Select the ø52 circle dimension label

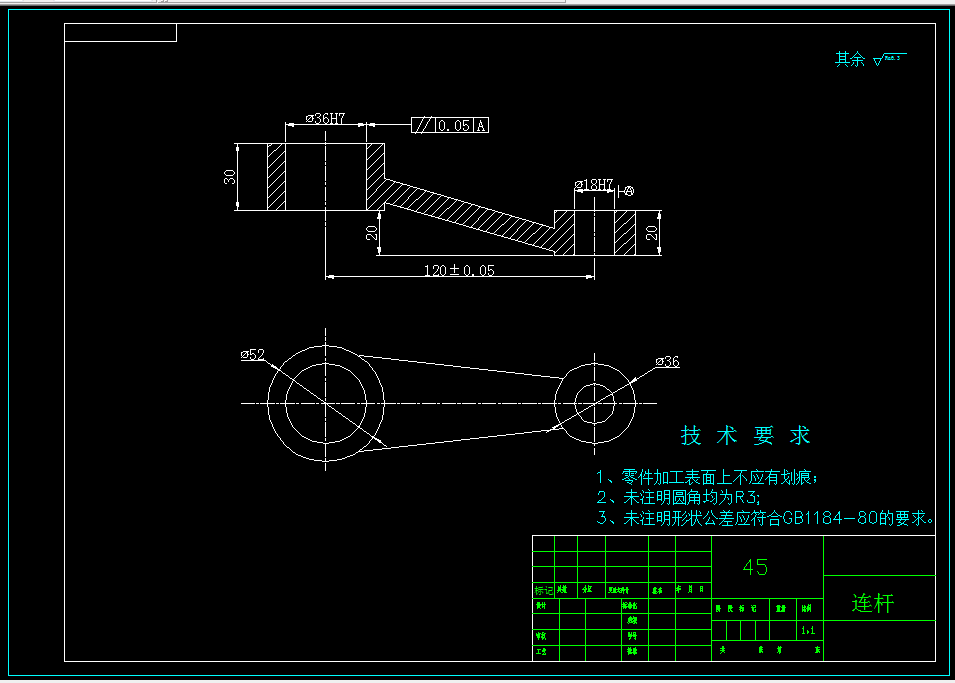252,353
